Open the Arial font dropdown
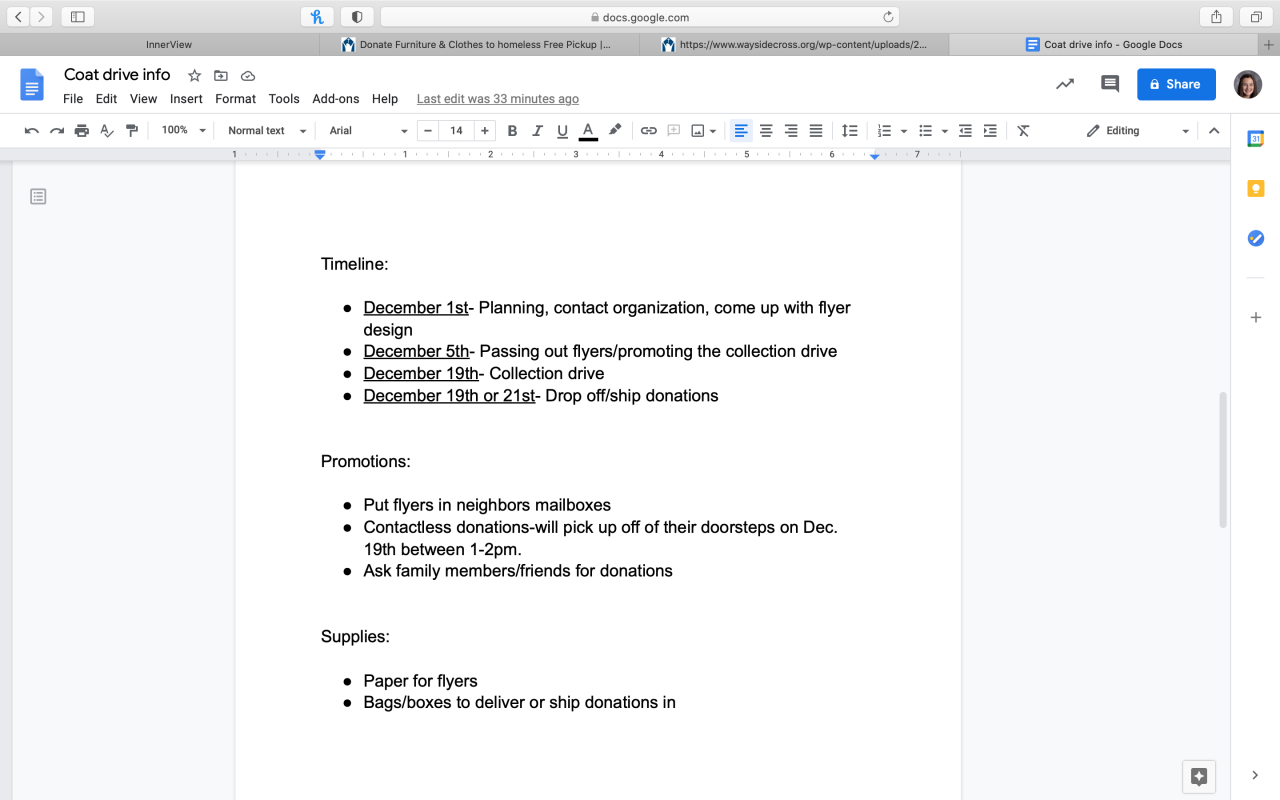Image resolution: width=1280 pixels, height=800 pixels. coord(368,131)
